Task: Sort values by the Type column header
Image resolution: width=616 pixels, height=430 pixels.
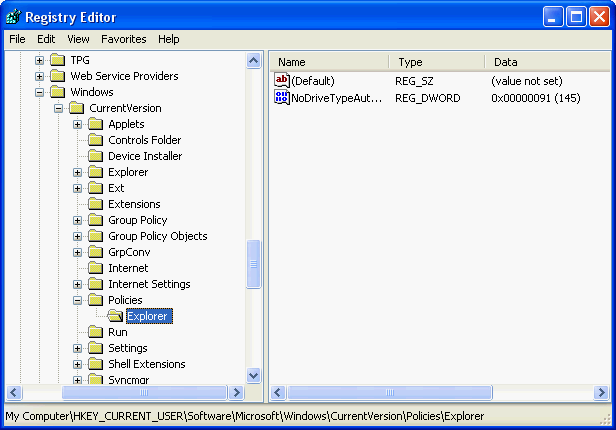Action: (x=436, y=62)
